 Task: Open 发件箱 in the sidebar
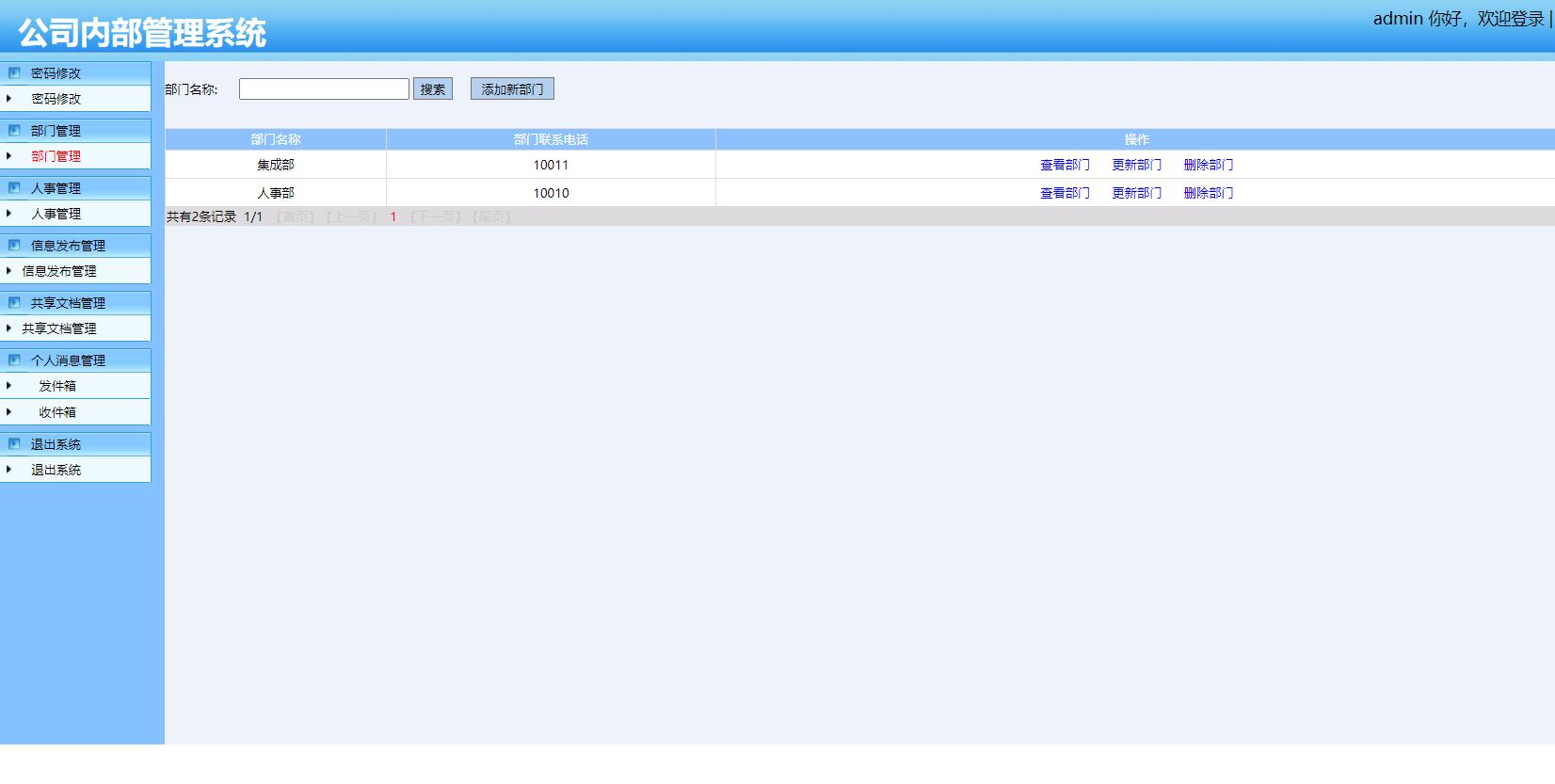[57, 386]
